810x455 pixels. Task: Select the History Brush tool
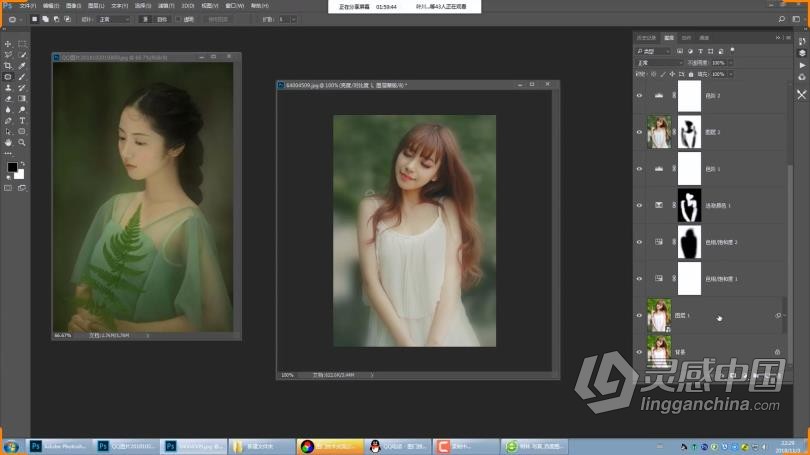coord(22,88)
